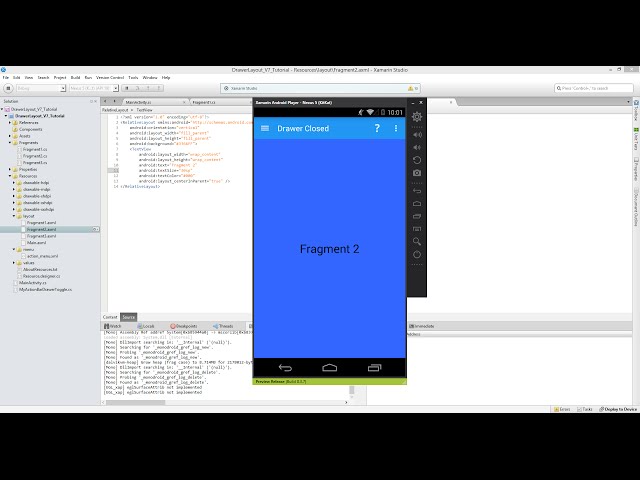
Task: Open the Threads debug pad tab
Action: [x=223, y=326]
